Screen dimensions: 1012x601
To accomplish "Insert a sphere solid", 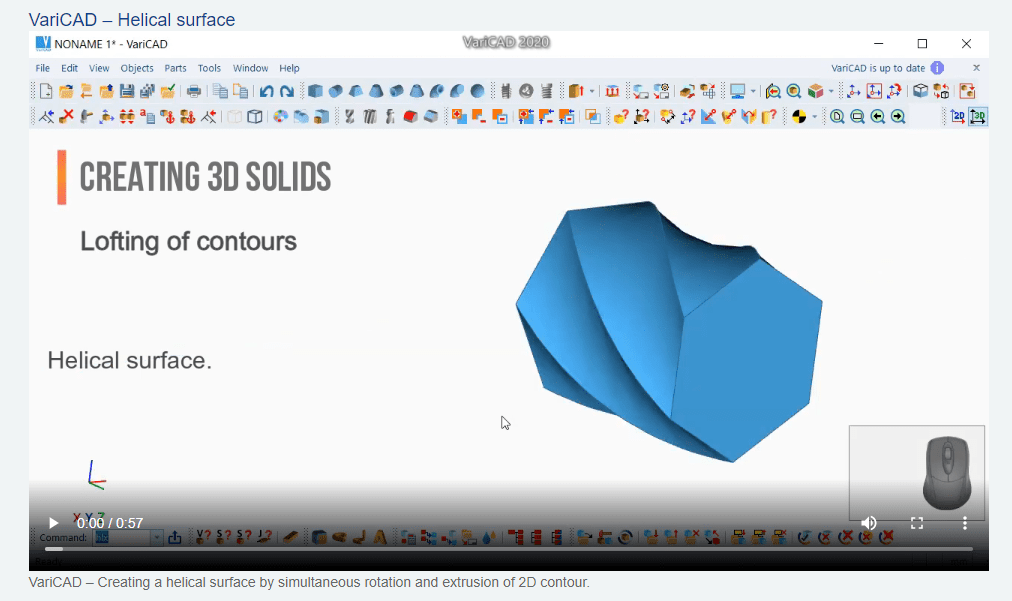I will 478,91.
